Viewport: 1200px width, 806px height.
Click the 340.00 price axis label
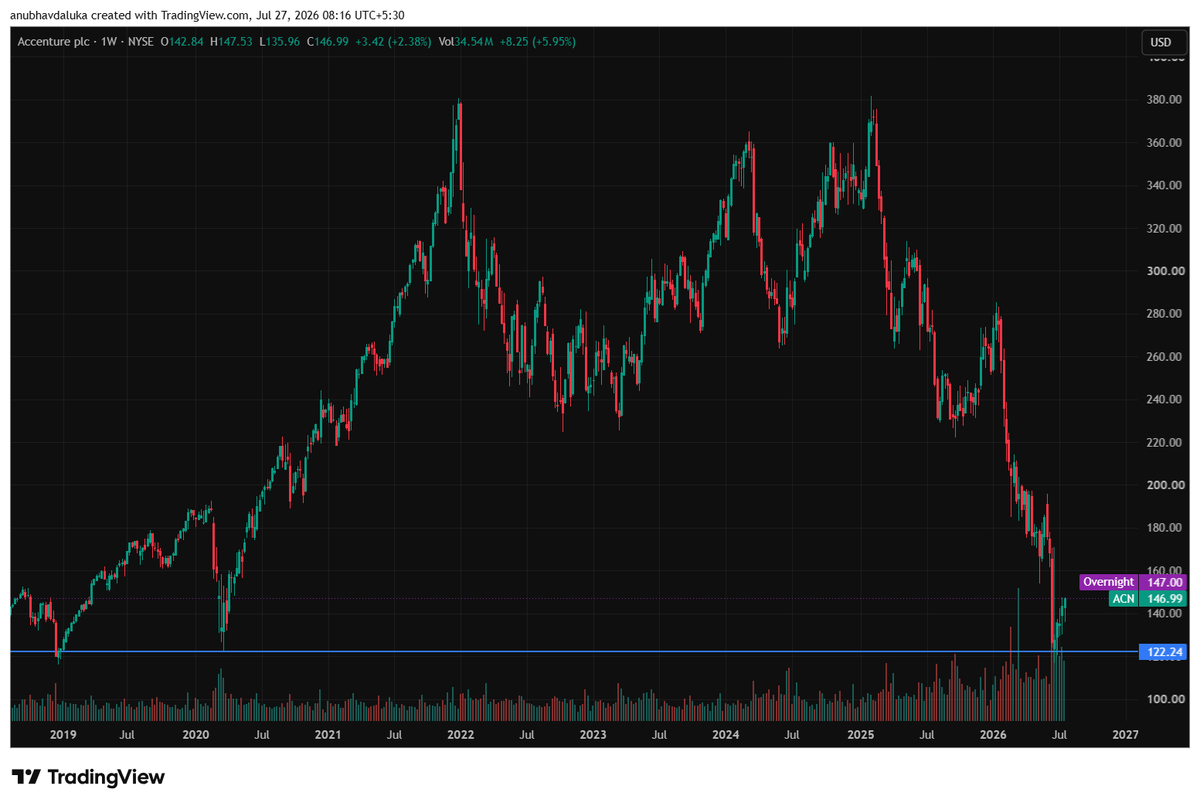(x=1165, y=186)
